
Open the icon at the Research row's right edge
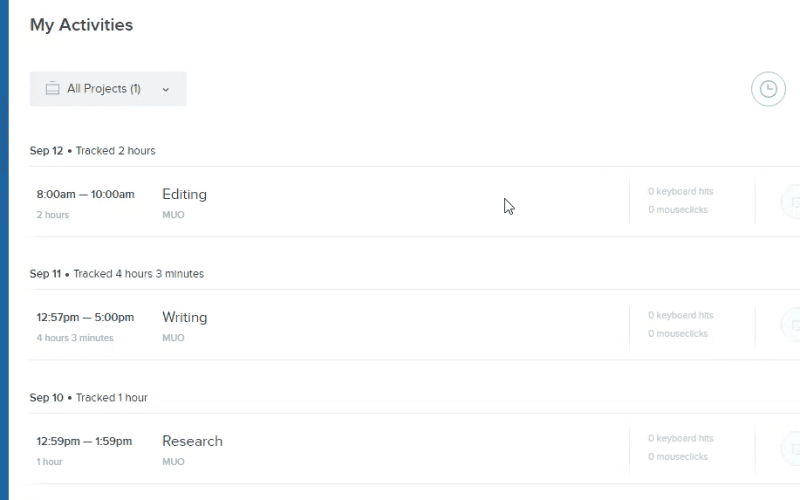point(792,448)
